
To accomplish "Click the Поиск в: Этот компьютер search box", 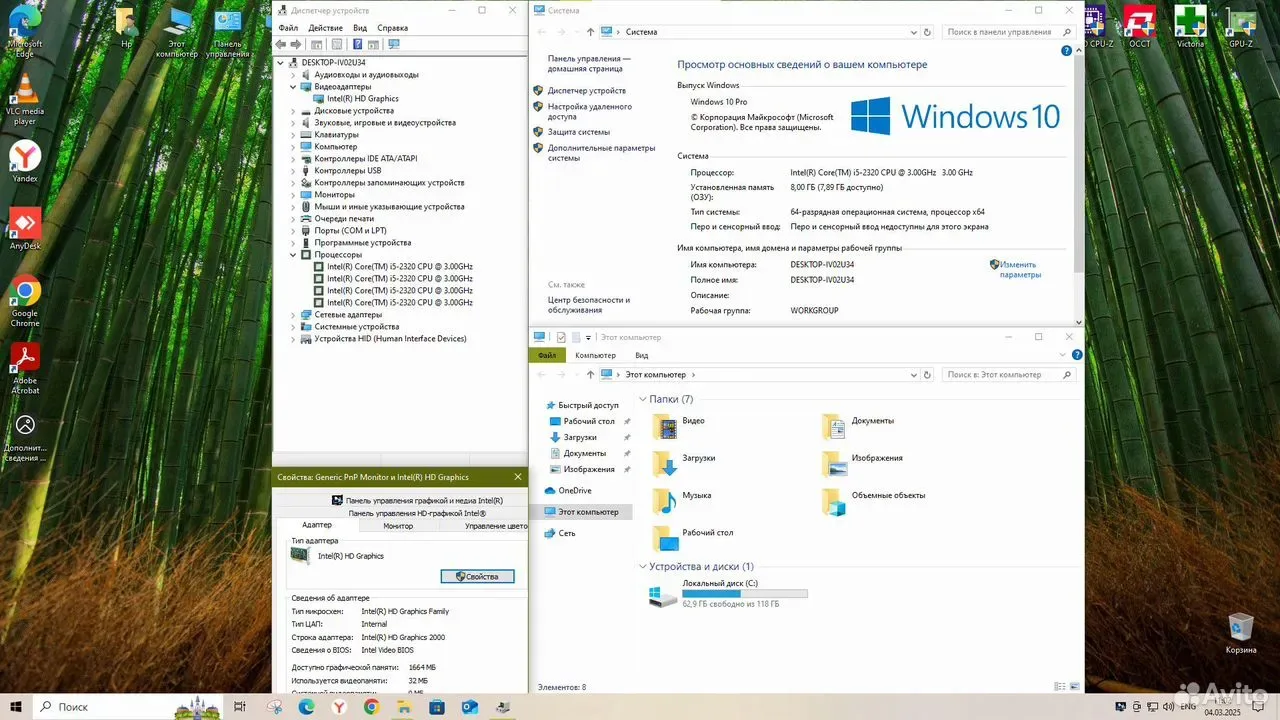I will click(1008, 375).
